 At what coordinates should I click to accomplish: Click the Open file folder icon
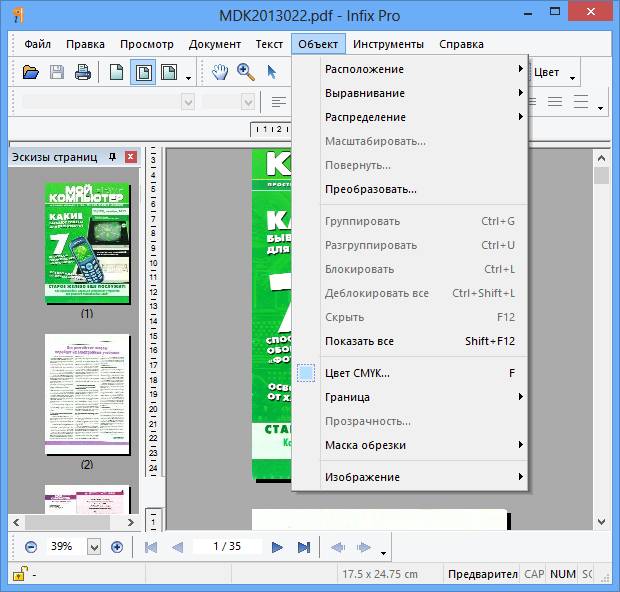pyautogui.click(x=30, y=72)
